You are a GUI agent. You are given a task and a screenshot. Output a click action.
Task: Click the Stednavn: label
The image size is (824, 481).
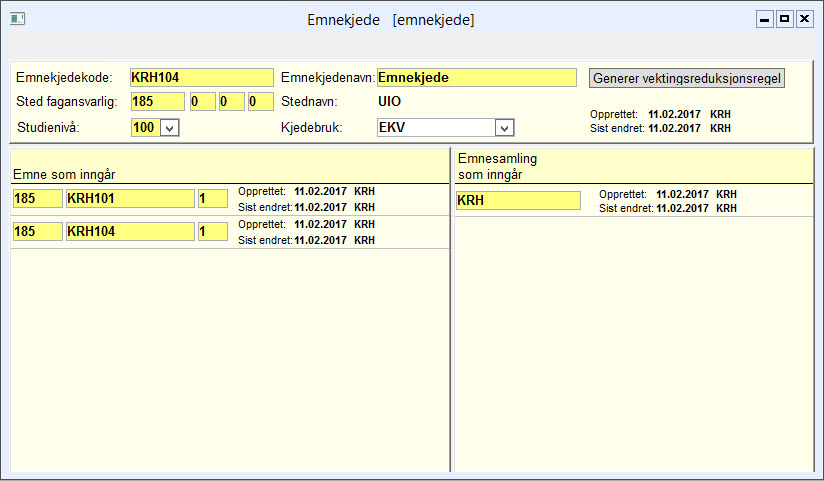309,101
